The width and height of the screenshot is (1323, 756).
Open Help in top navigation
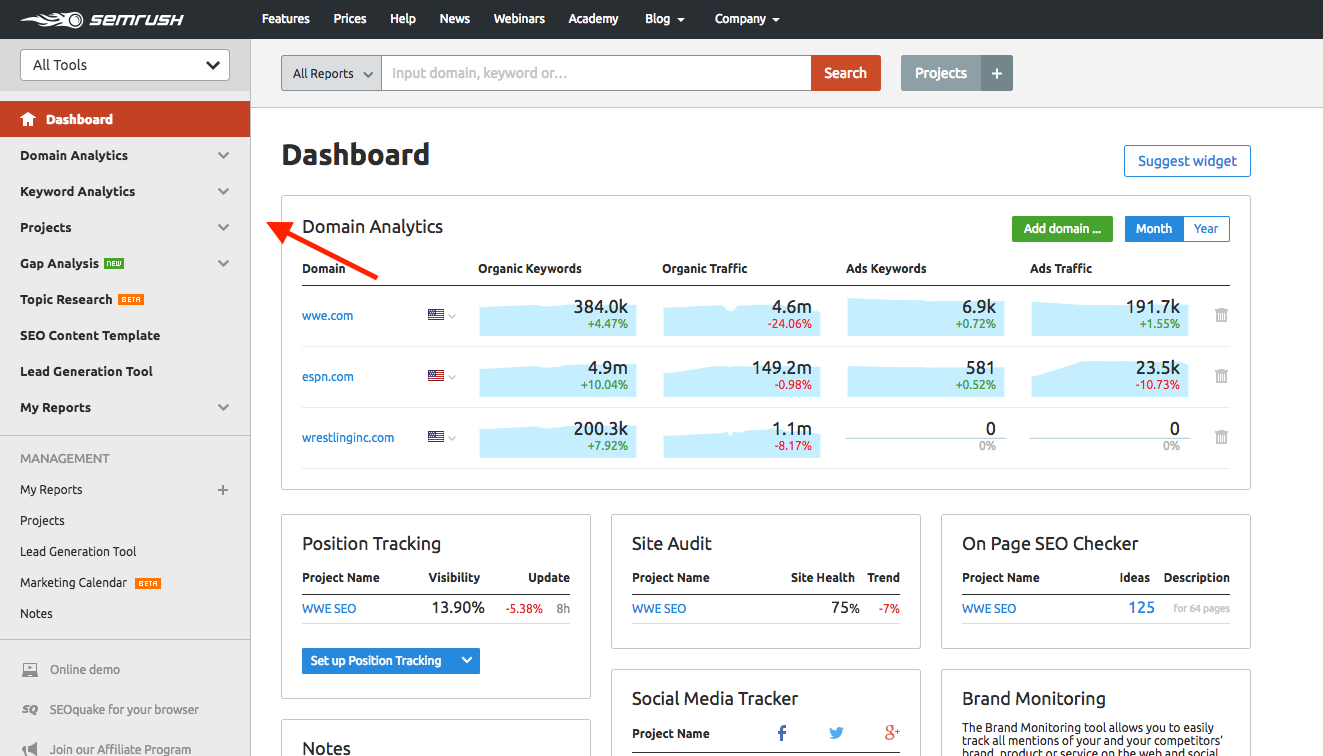tap(403, 19)
